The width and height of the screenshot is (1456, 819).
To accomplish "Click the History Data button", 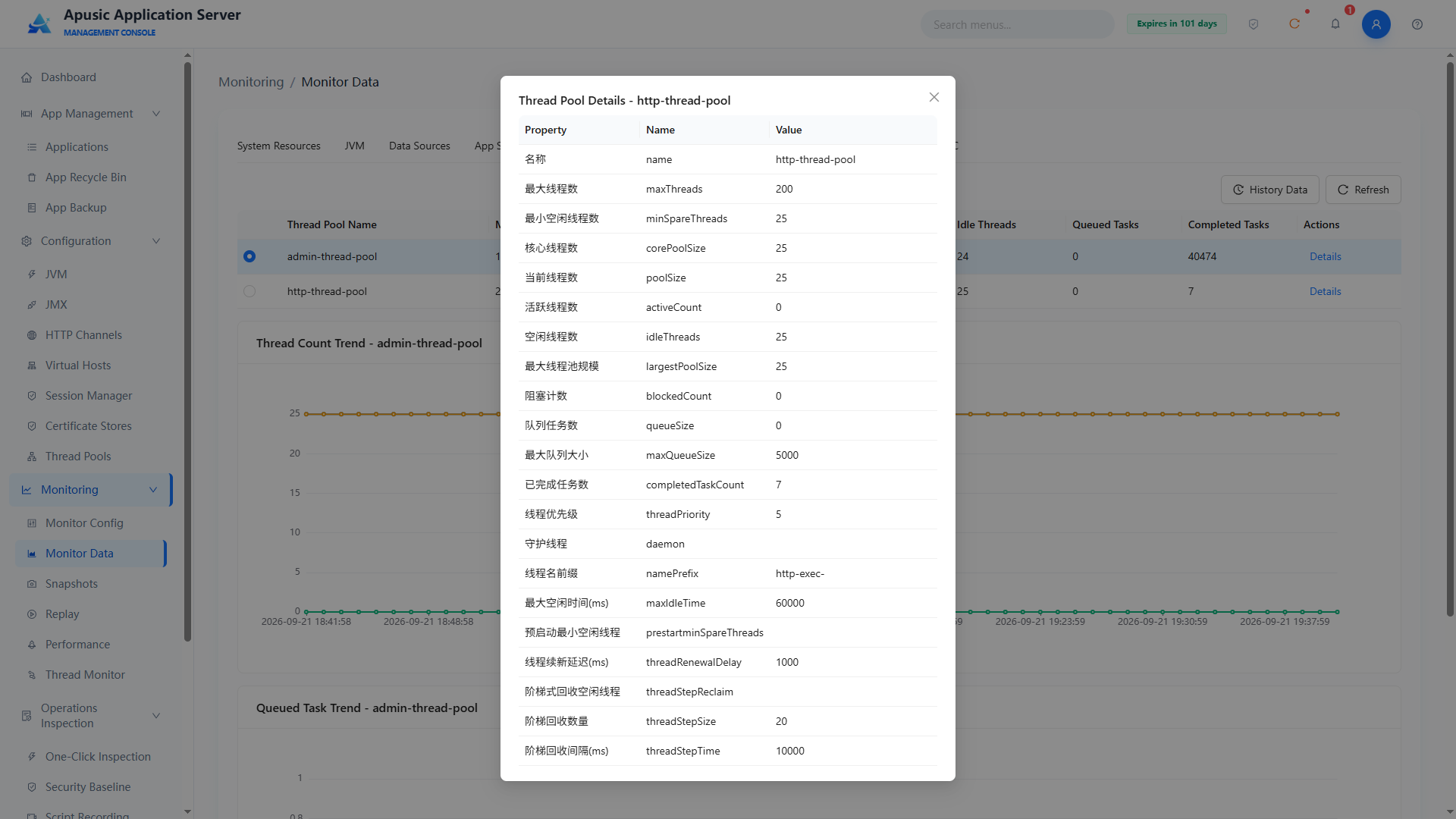I will click(1269, 190).
